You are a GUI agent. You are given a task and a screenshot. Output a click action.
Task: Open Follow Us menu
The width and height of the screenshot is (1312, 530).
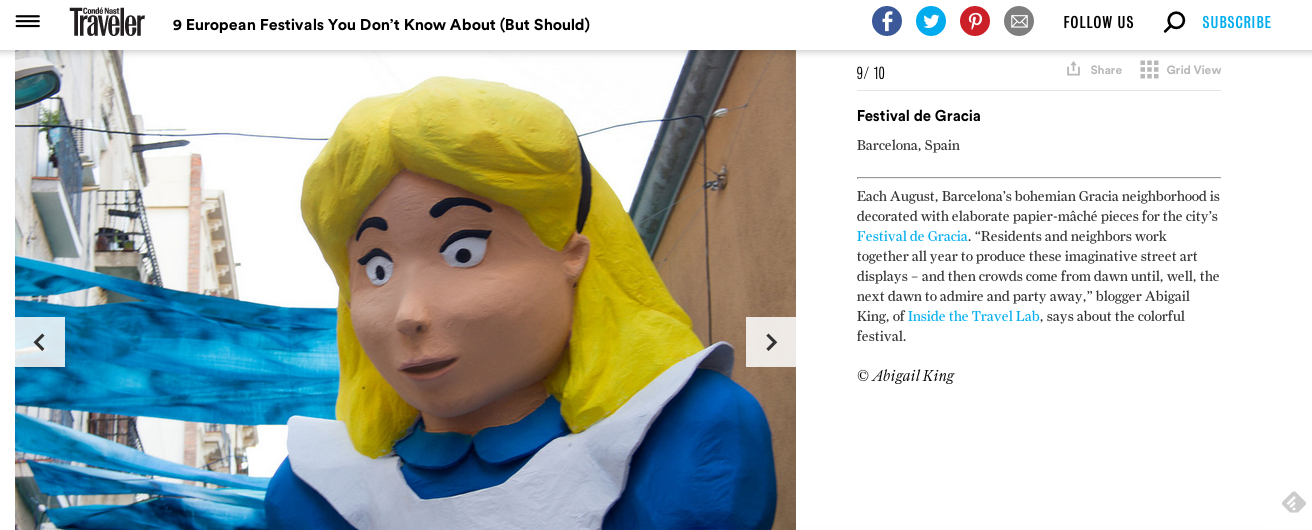click(1098, 22)
